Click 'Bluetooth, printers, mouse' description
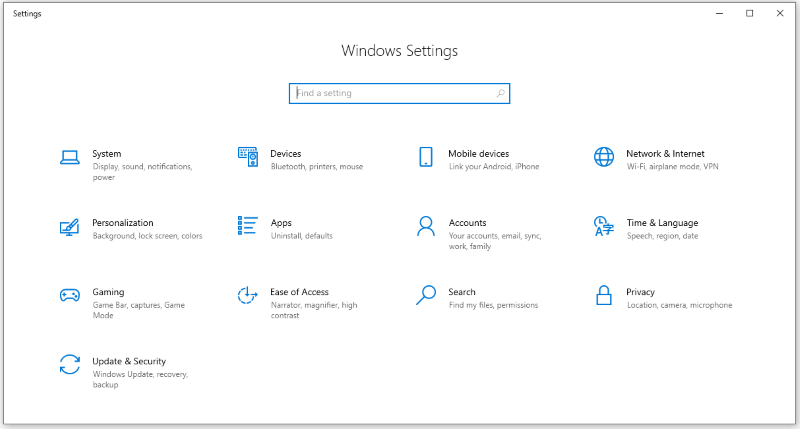Viewport: 800px width, 429px height. (x=317, y=167)
